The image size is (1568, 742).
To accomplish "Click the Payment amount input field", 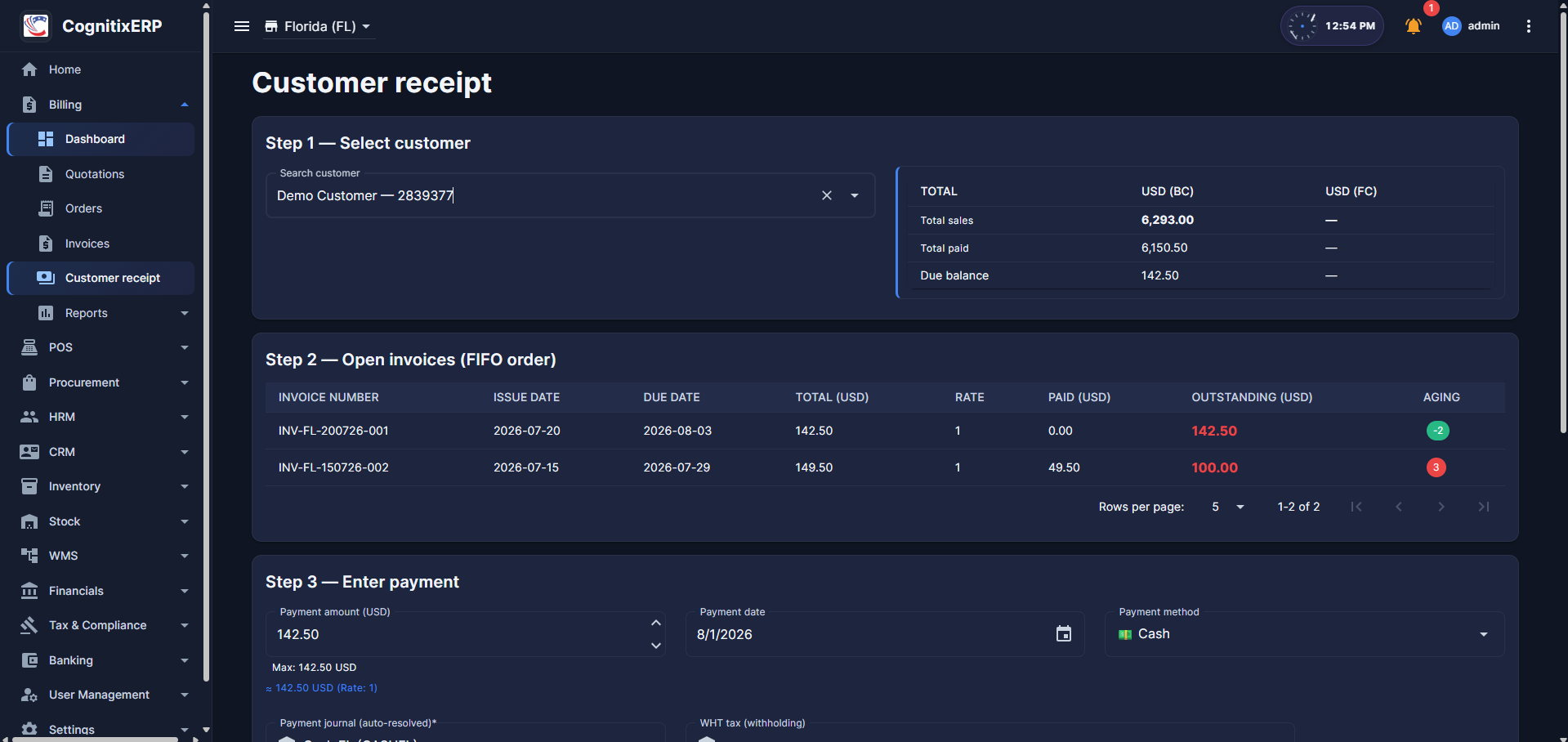I will [x=466, y=634].
